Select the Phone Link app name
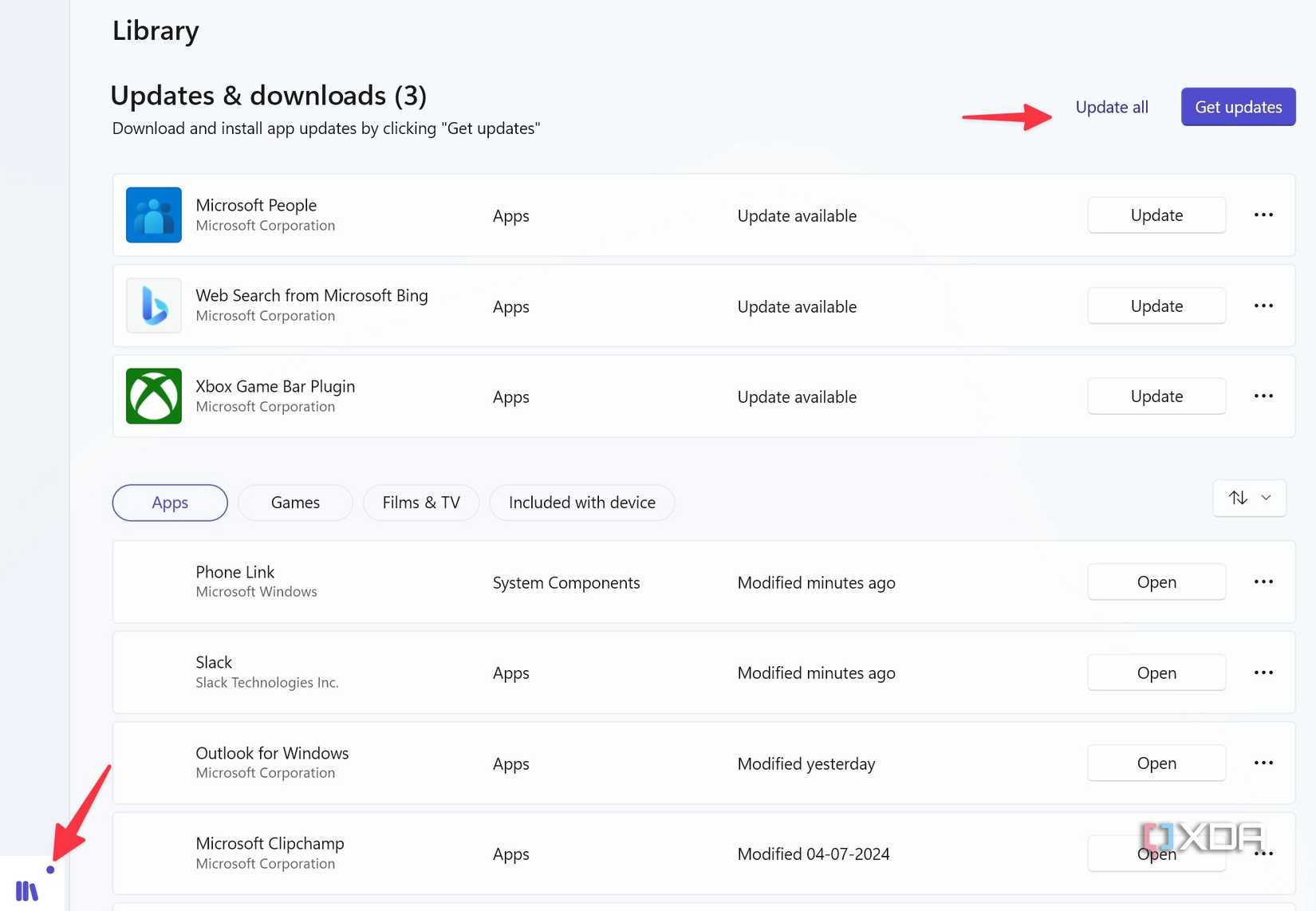This screenshot has height=911, width=1316. 234,572
